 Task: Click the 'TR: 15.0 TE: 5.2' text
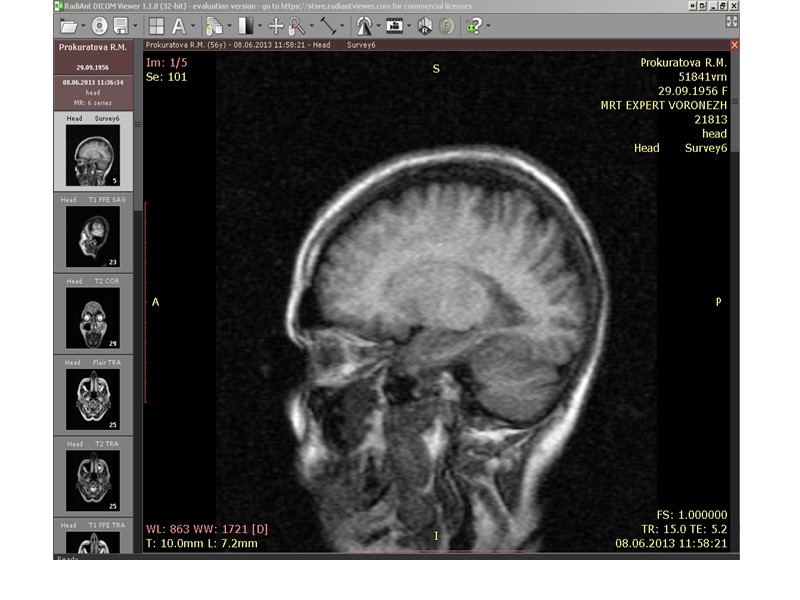(684, 529)
